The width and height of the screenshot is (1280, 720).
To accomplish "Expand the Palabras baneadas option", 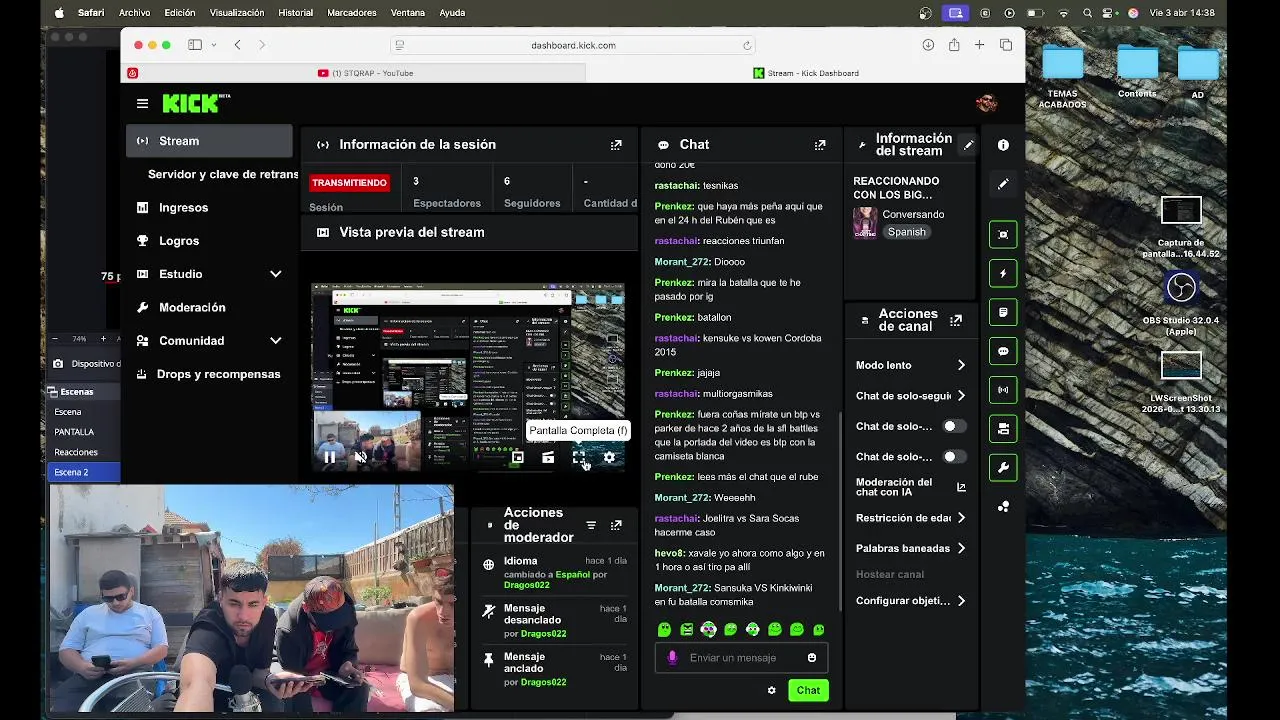I will click(x=910, y=548).
